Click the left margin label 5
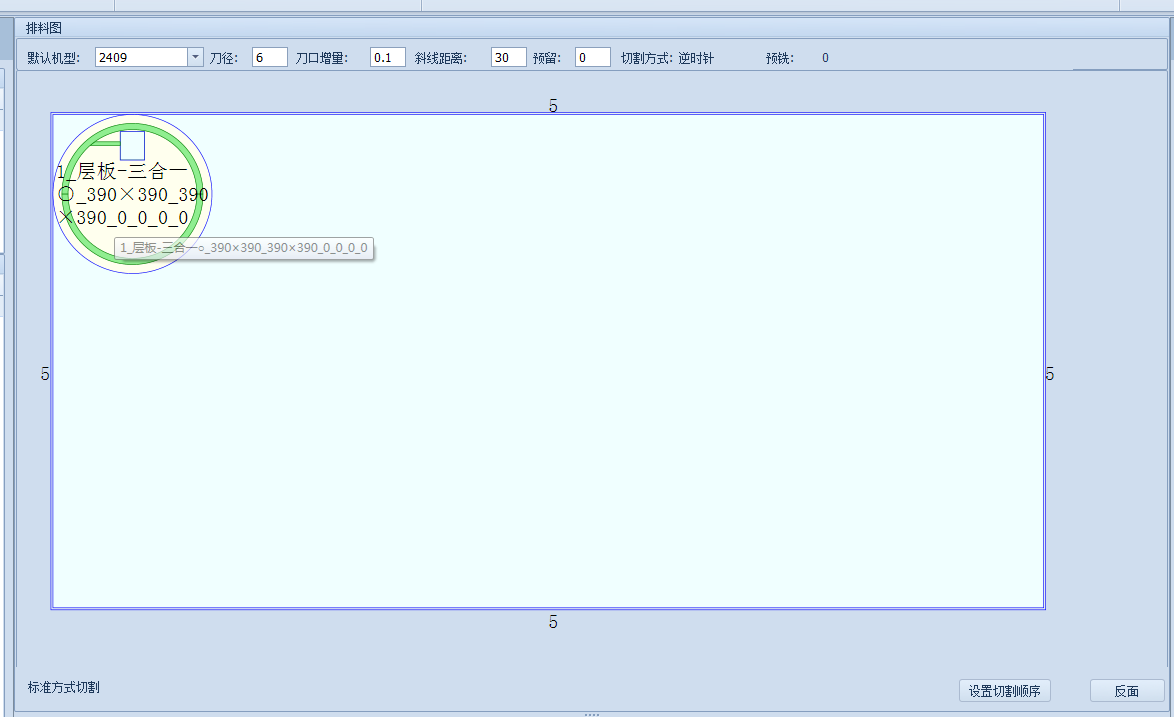Viewport: 1174px width, 717px height. click(45, 374)
